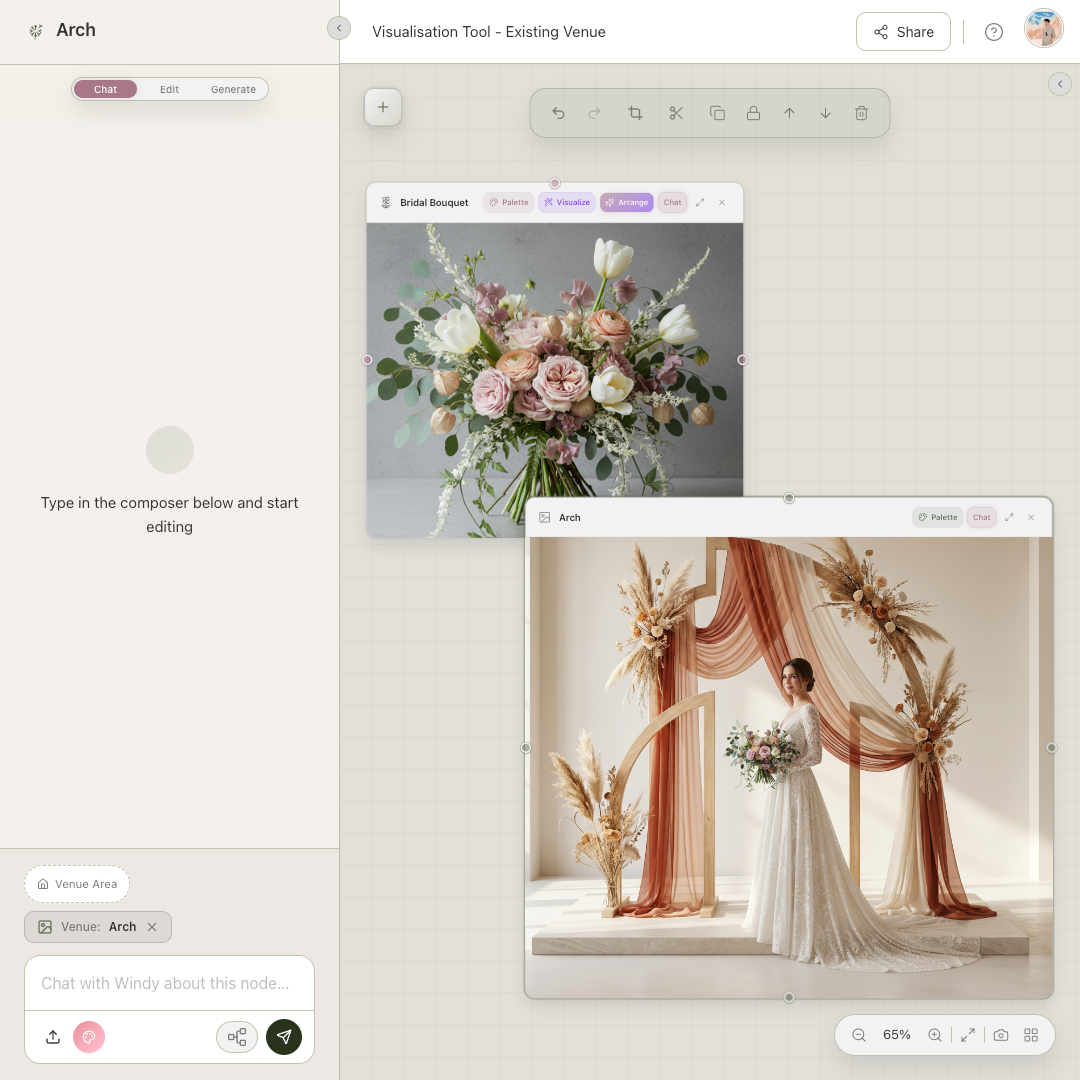Image resolution: width=1080 pixels, height=1080 pixels.
Task: Click the pink palette icon in composer
Action: (89, 1037)
